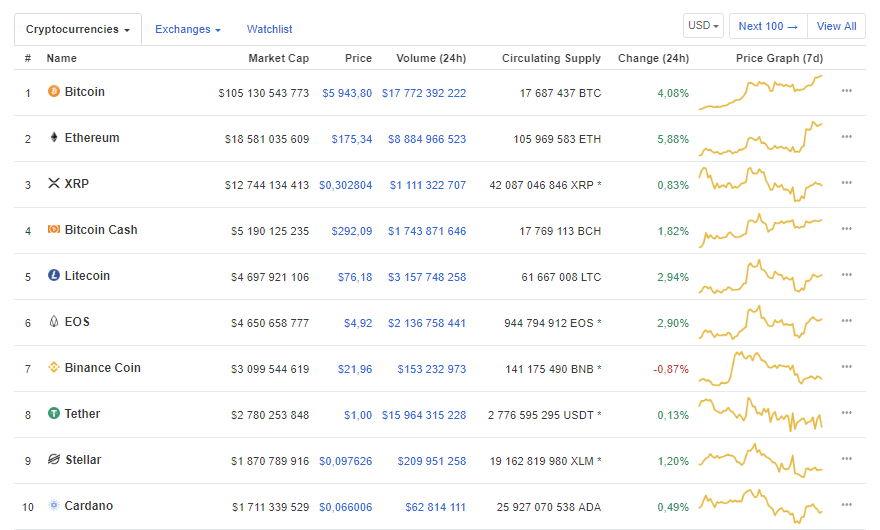Open Ethereum's 7-day price graph

[760, 138]
